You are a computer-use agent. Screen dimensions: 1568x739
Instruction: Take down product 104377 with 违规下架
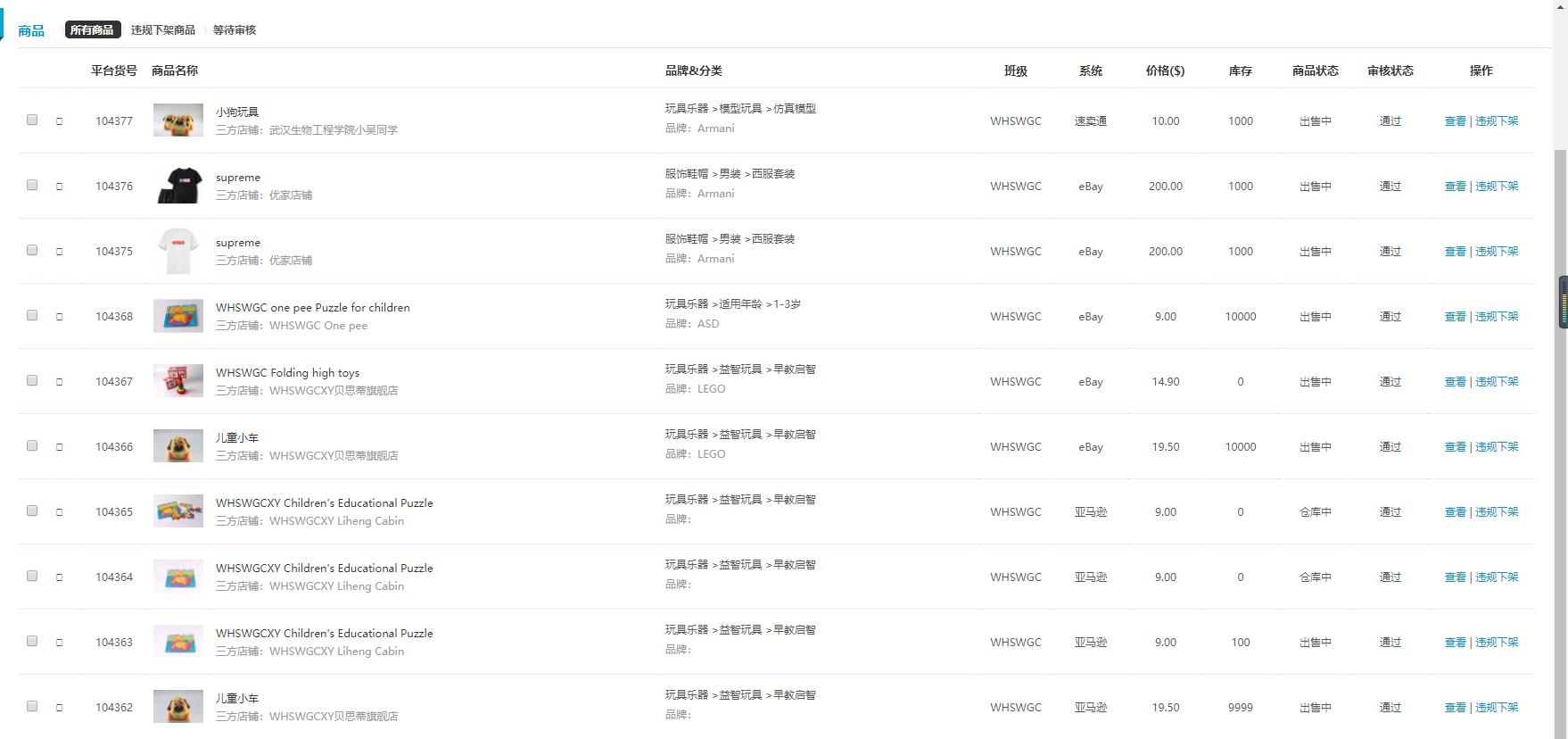click(1497, 121)
